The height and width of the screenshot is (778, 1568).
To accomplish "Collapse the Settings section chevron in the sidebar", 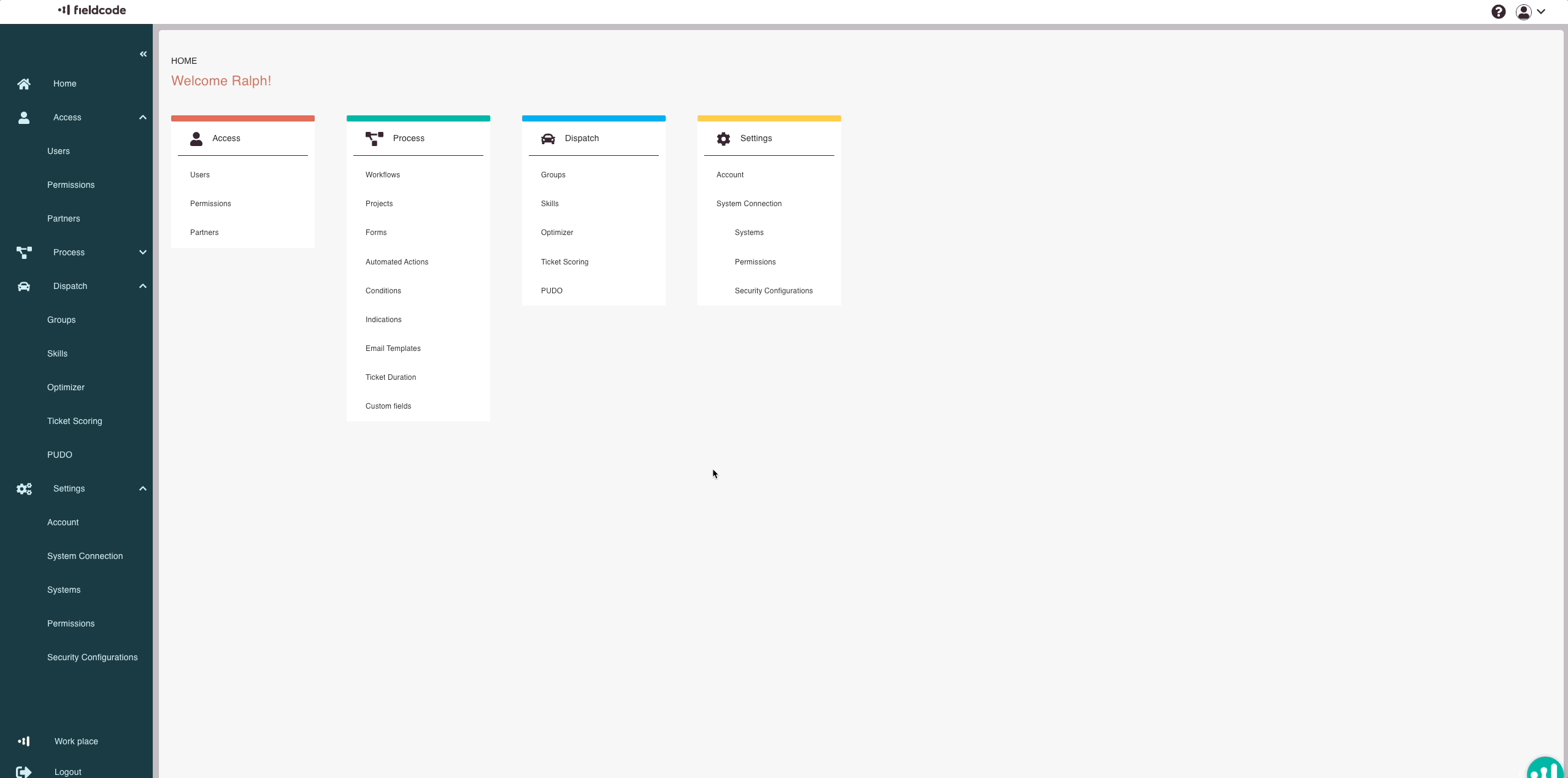I will [x=143, y=488].
